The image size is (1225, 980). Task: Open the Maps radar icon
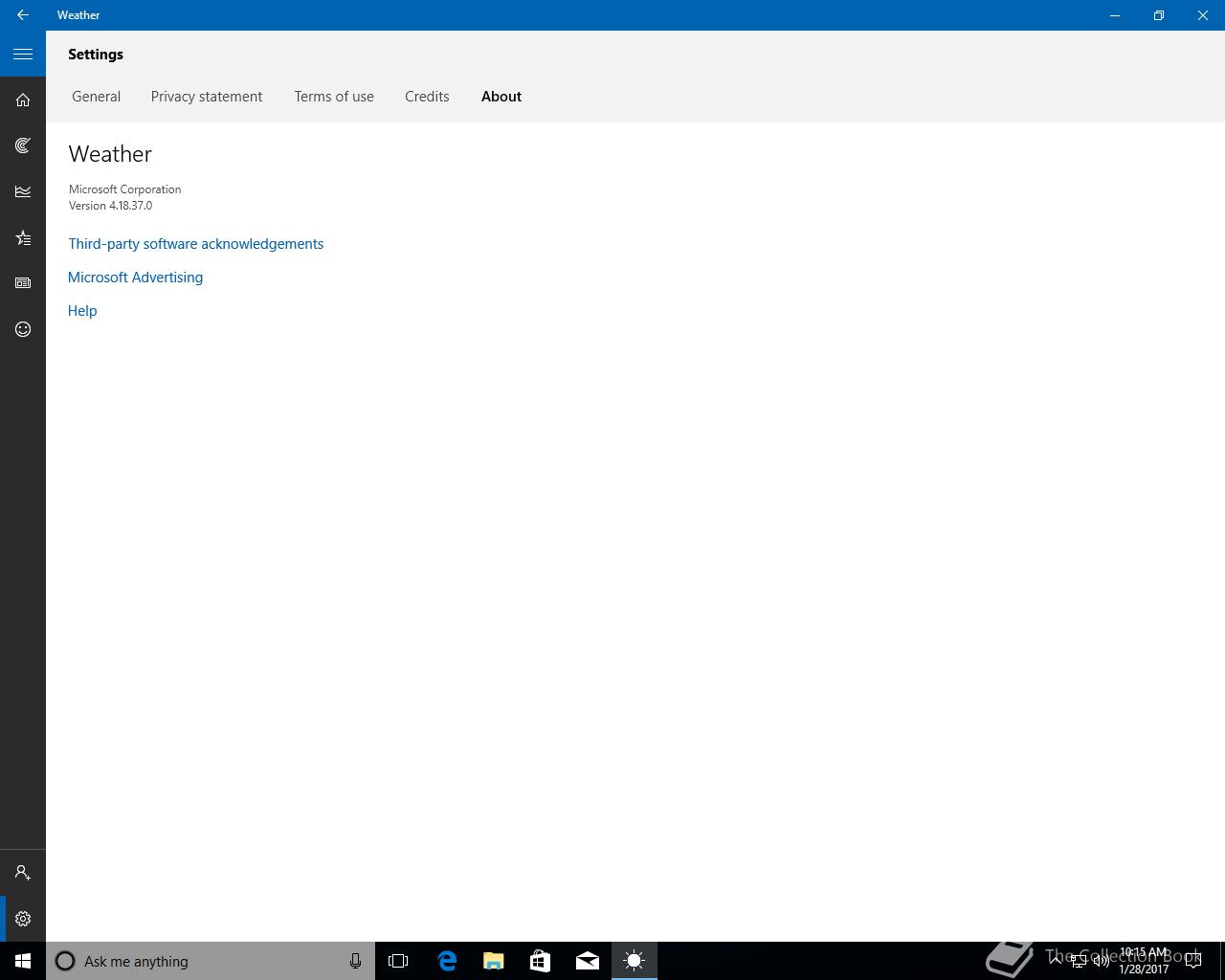click(x=23, y=145)
